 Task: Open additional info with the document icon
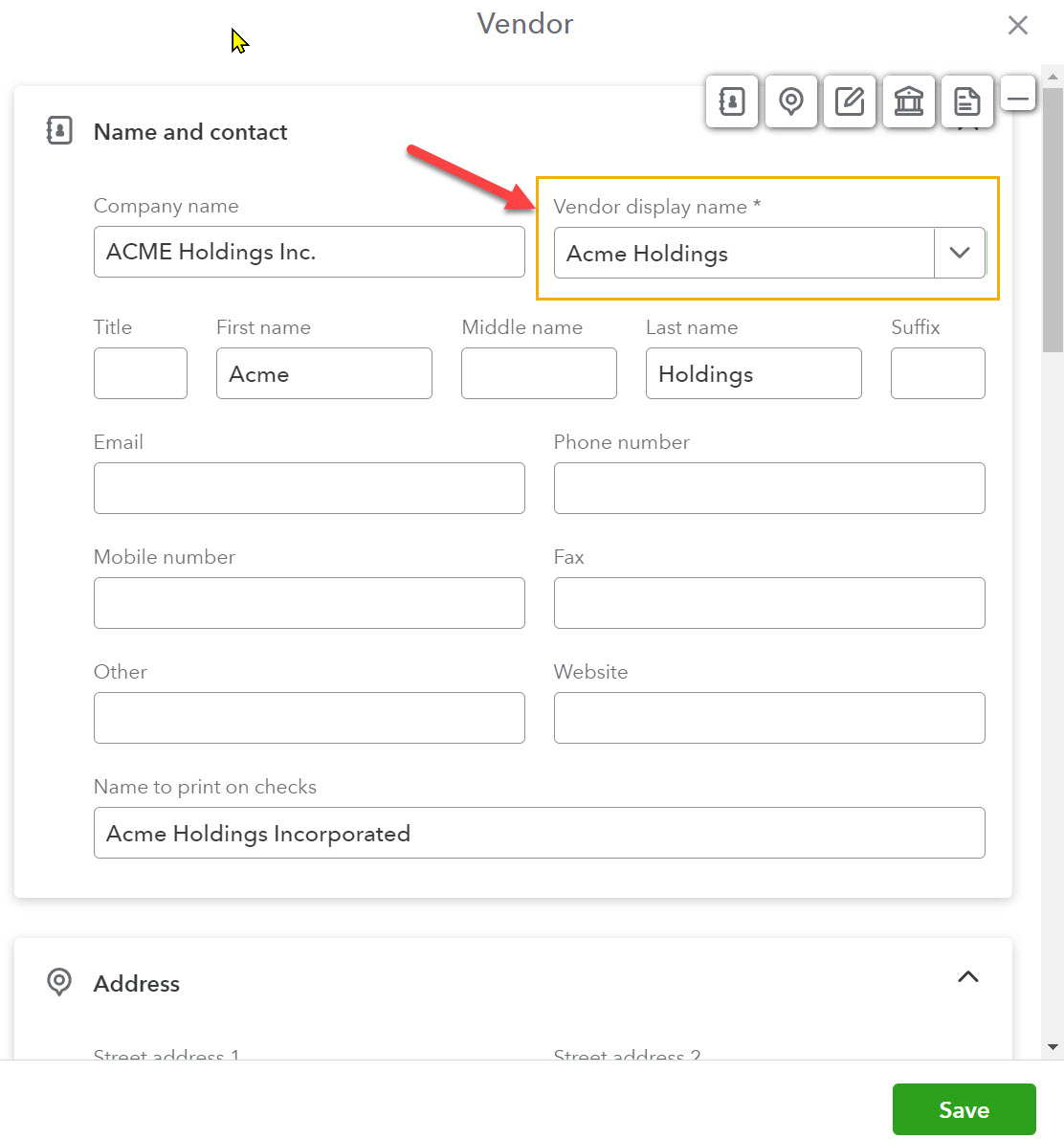tap(967, 101)
